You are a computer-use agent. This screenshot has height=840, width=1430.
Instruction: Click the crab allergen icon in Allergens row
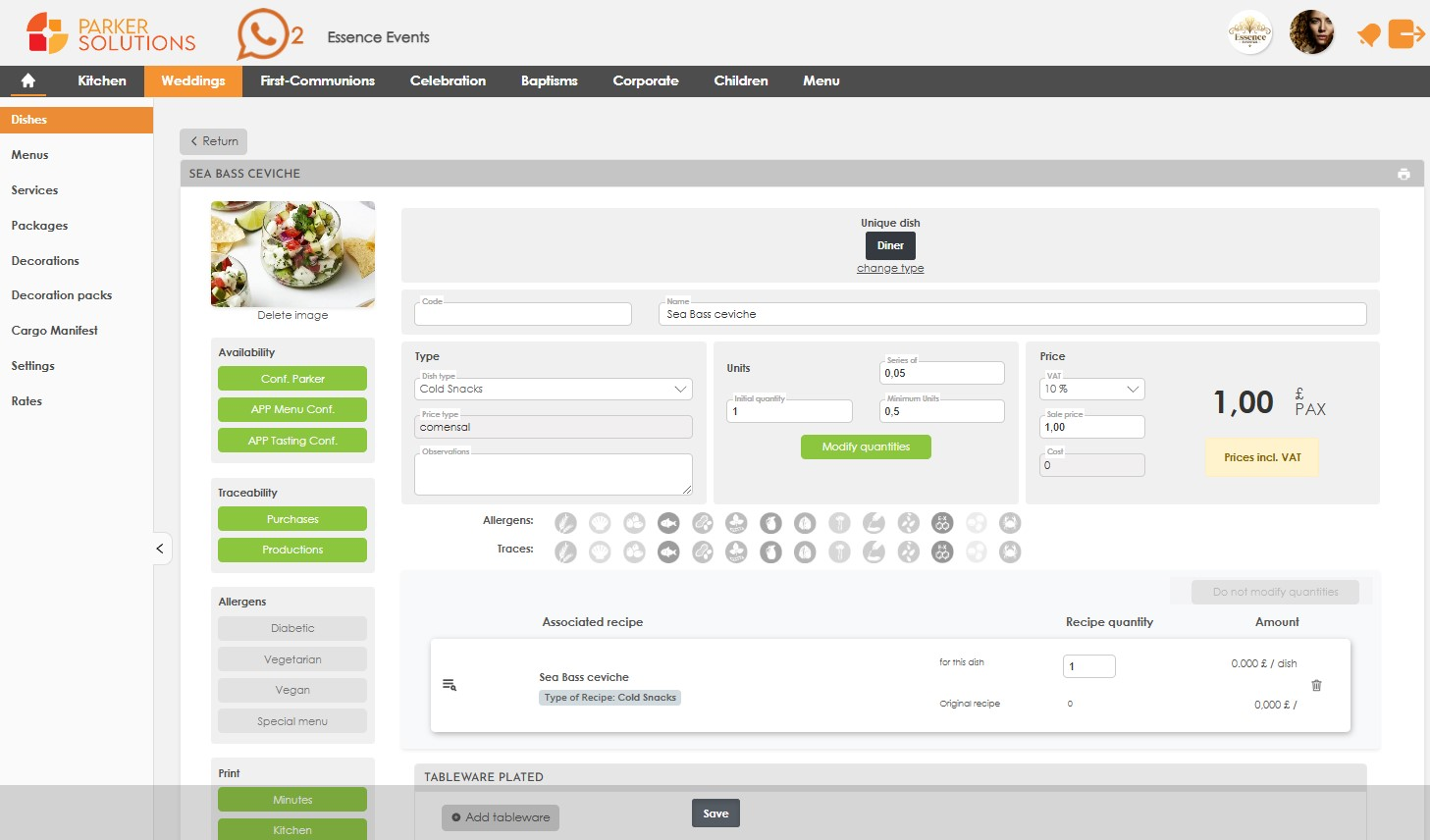[1010, 522]
